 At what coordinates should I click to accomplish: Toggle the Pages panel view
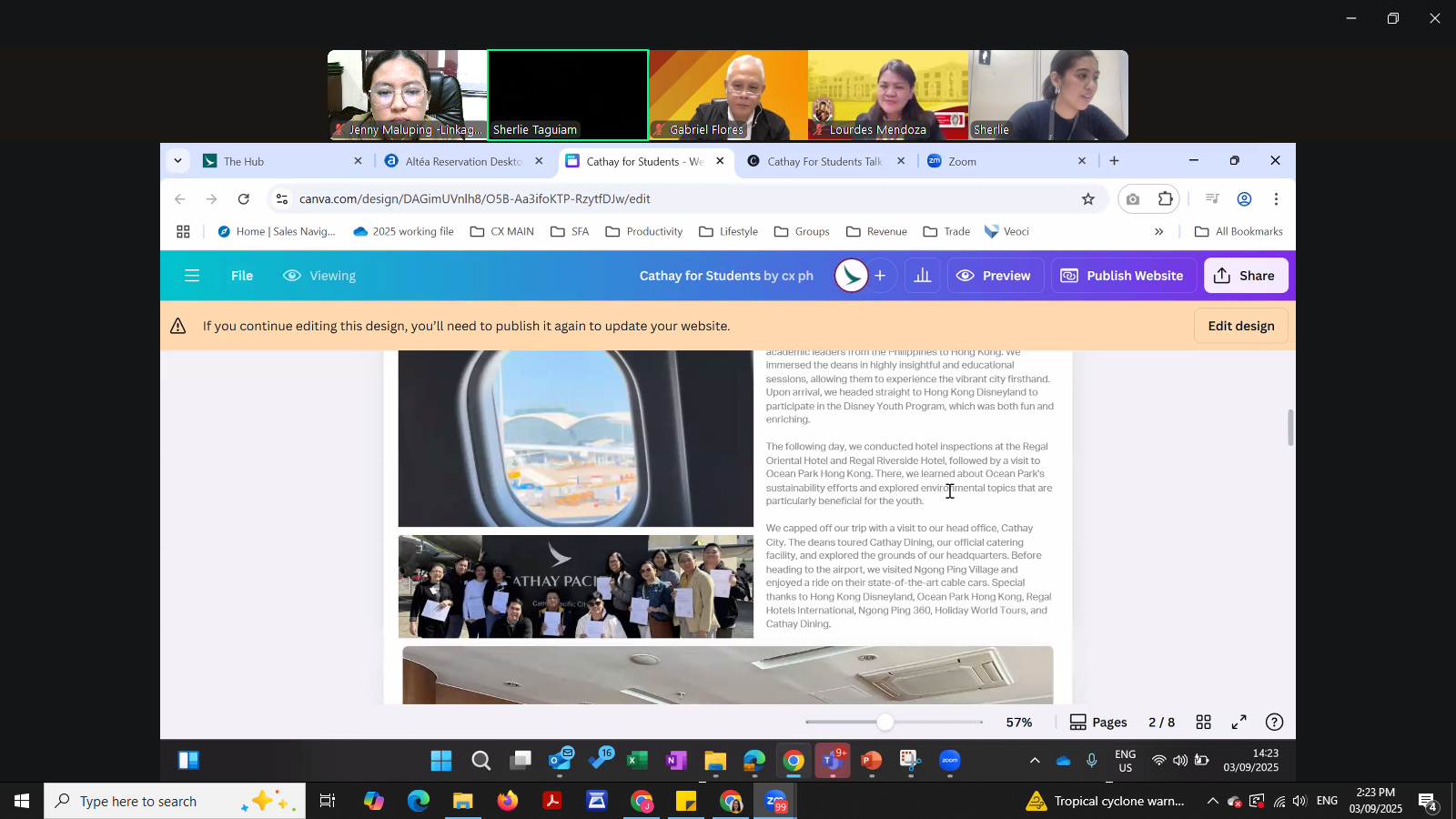click(1098, 722)
